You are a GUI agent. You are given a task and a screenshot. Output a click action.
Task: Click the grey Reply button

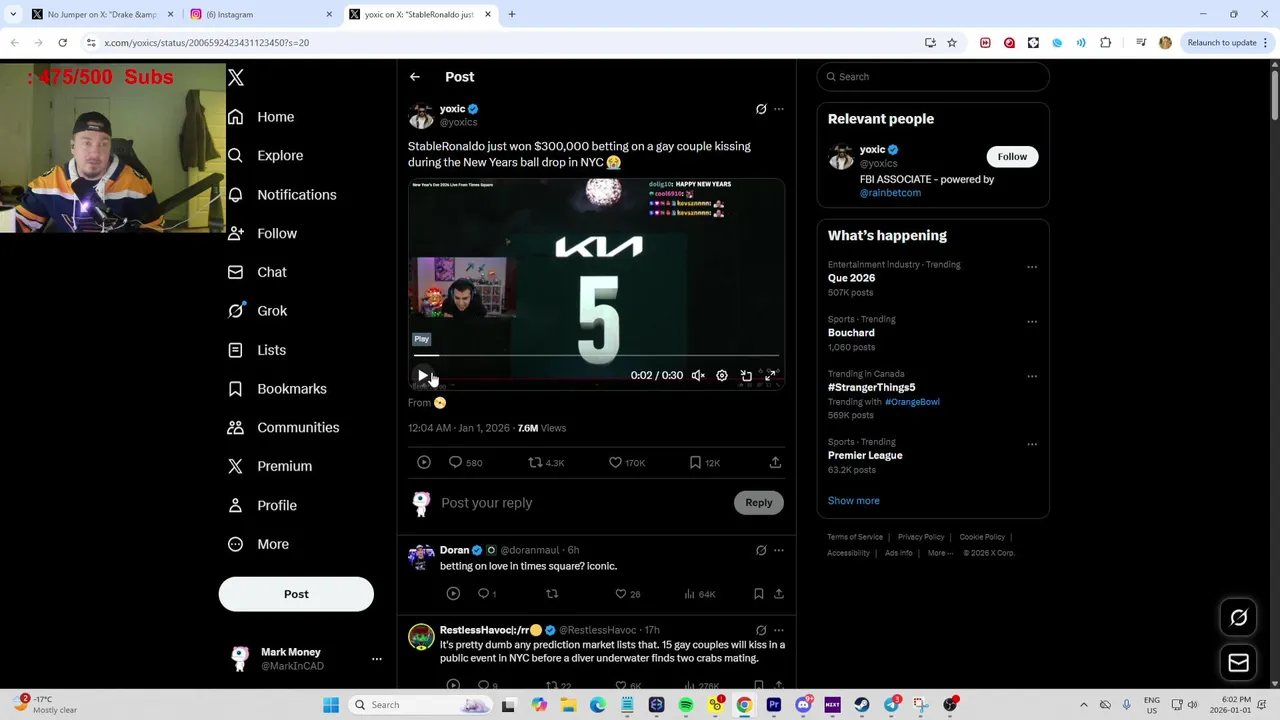(758, 503)
